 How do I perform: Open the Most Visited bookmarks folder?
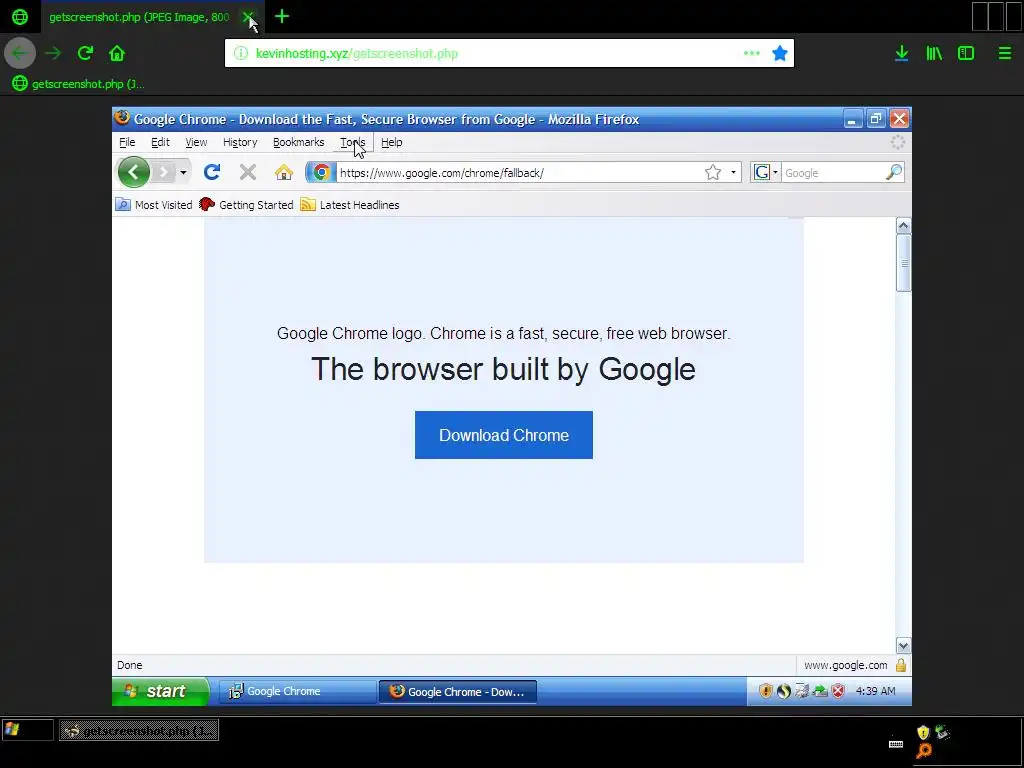click(x=154, y=205)
